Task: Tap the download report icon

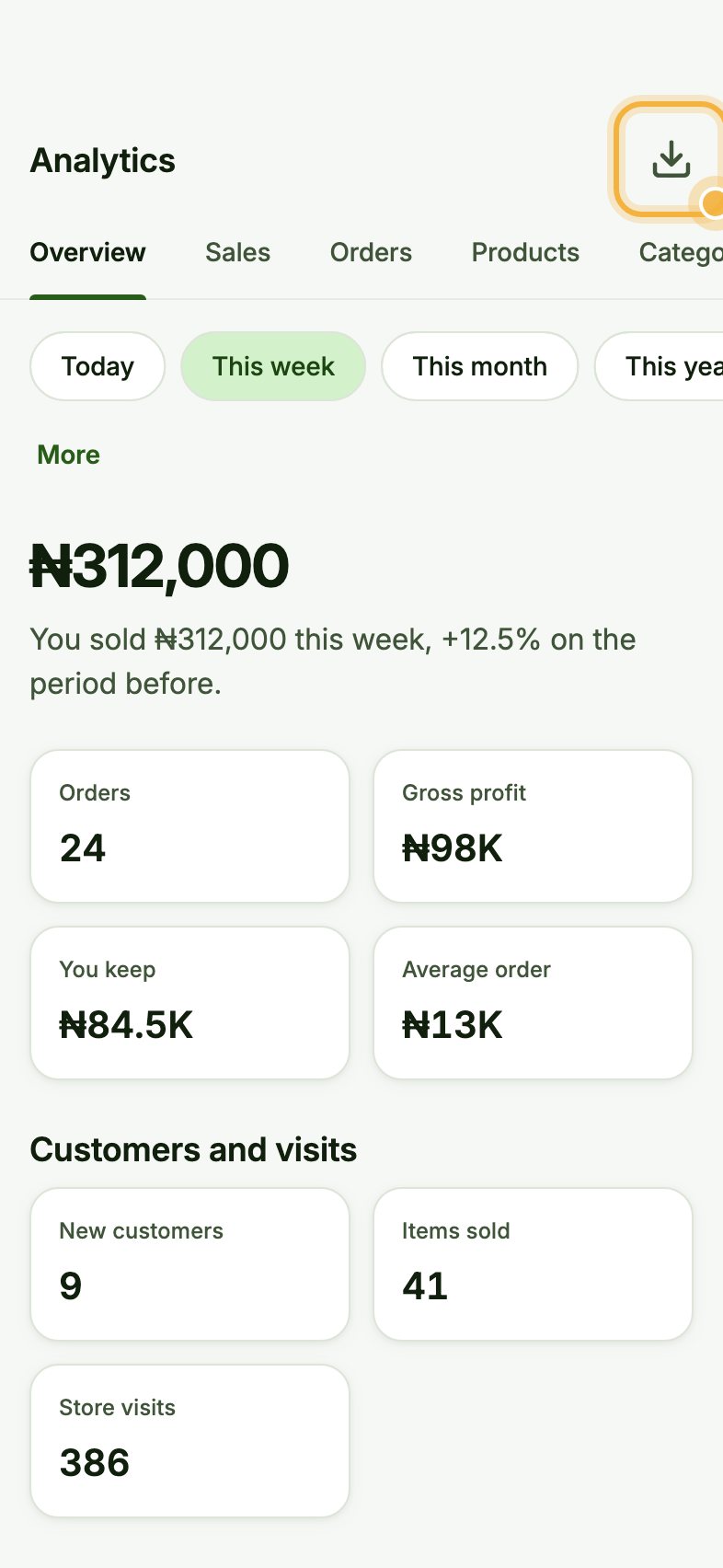Action: (x=671, y=159)
